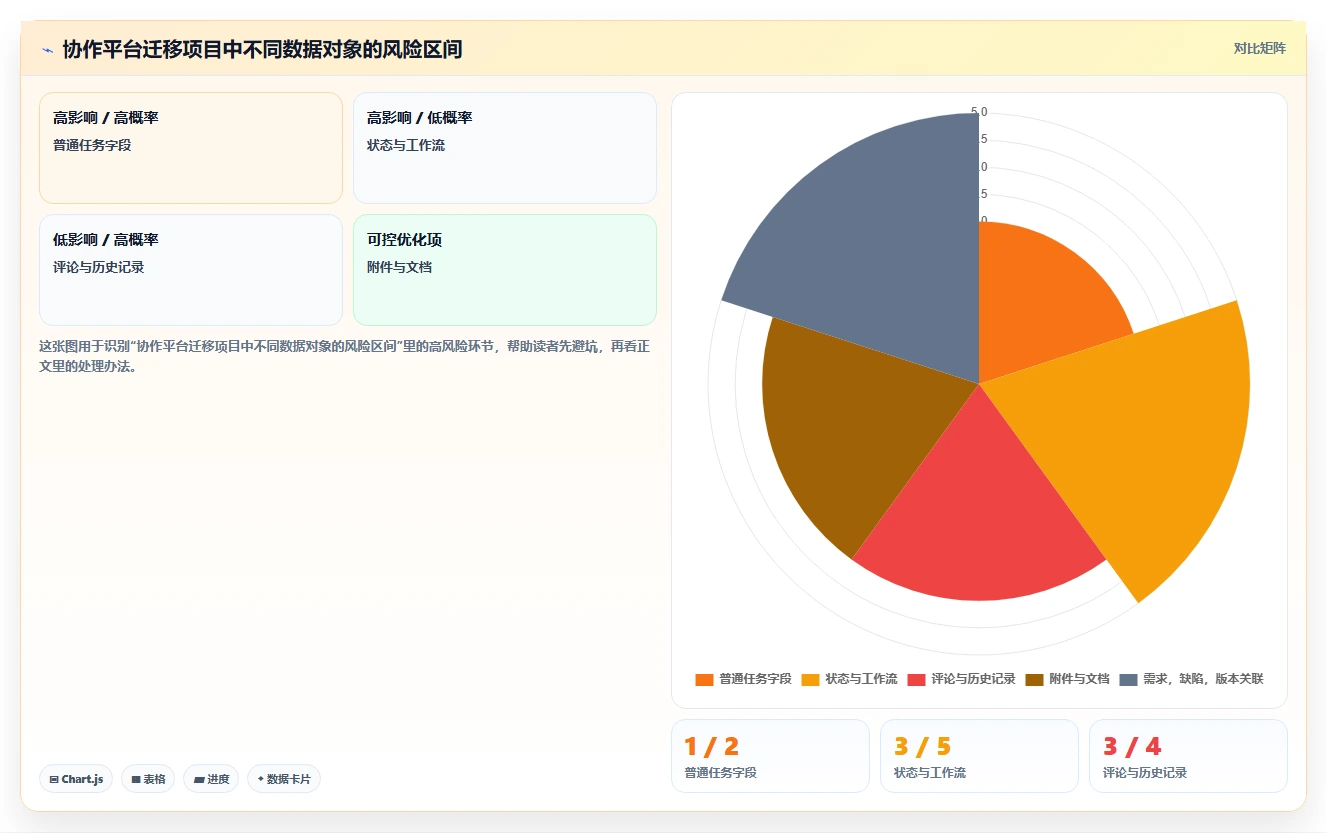
Task: Click the 进度 tag chip
Action: (x=211, y=779)
